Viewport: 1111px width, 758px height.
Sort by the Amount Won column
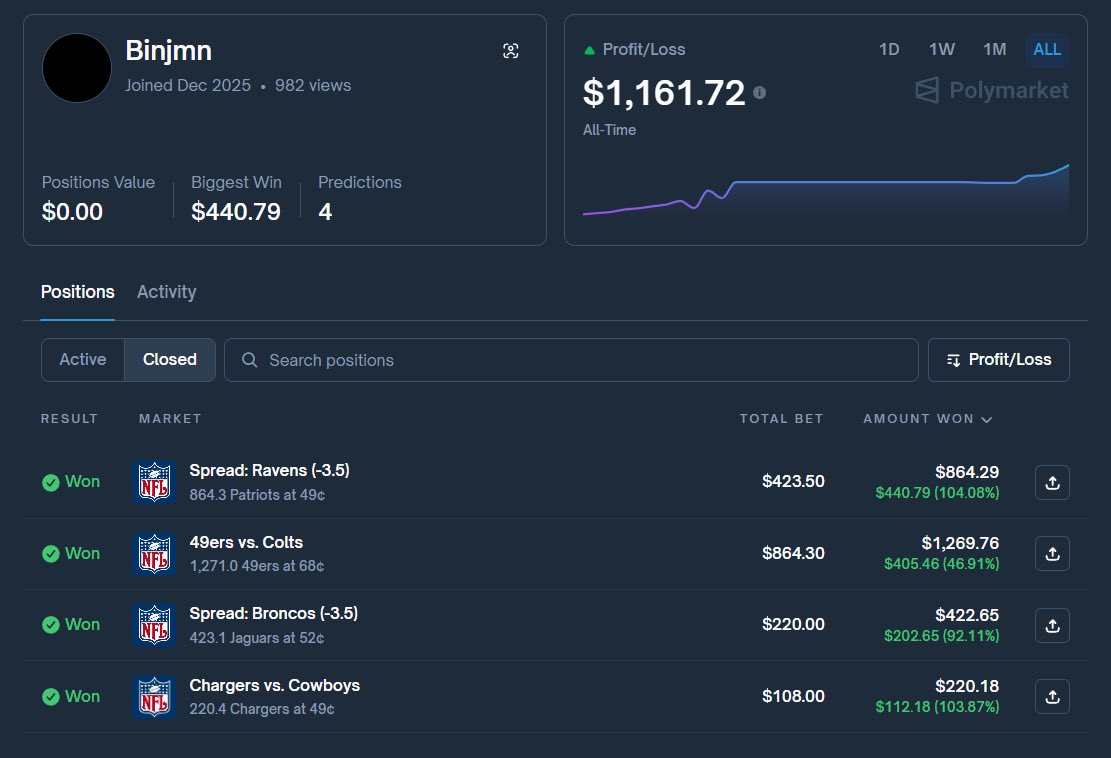coord(927,419)
